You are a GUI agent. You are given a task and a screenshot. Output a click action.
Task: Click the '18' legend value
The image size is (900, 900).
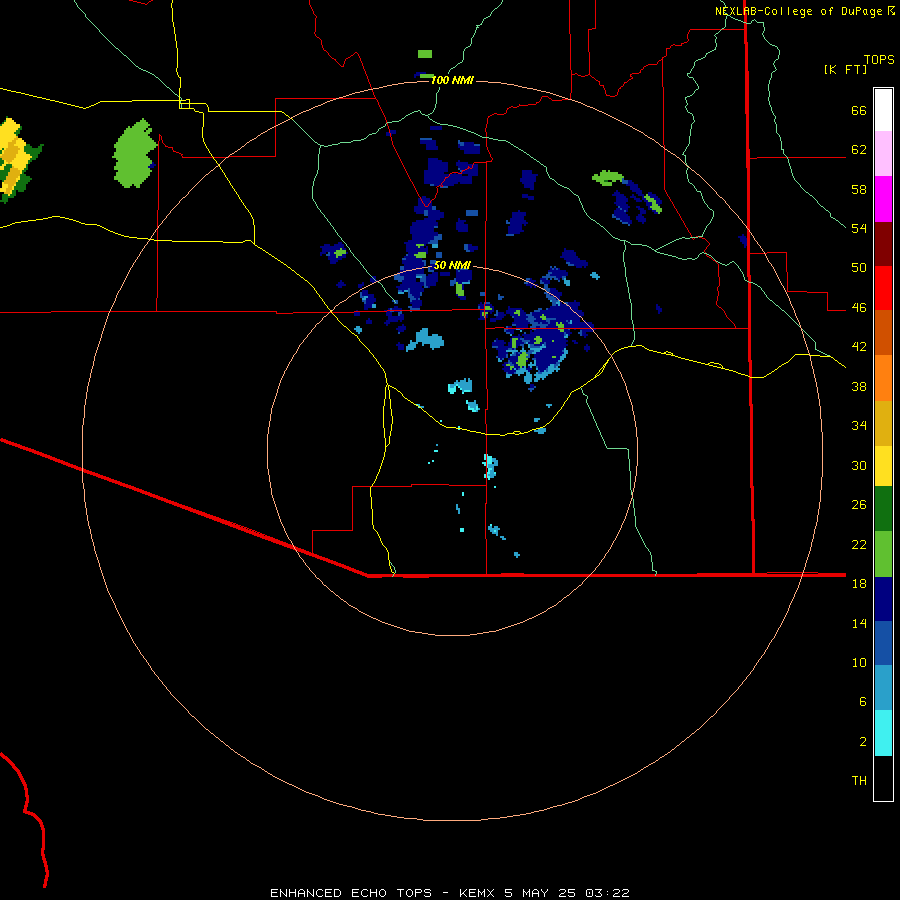point(859,584)
